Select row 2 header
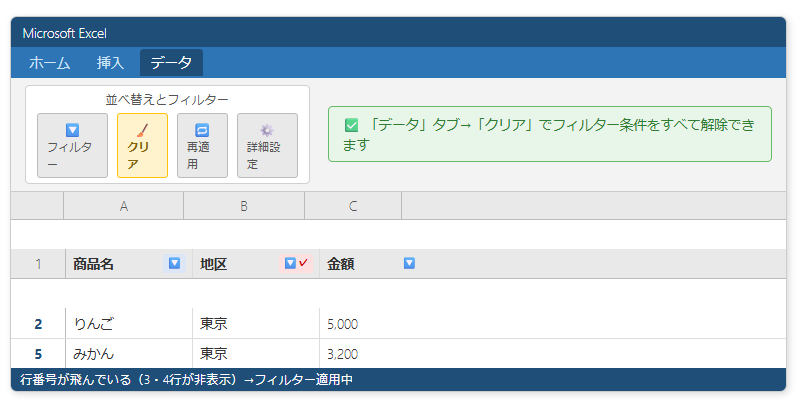 click(38, 324)
